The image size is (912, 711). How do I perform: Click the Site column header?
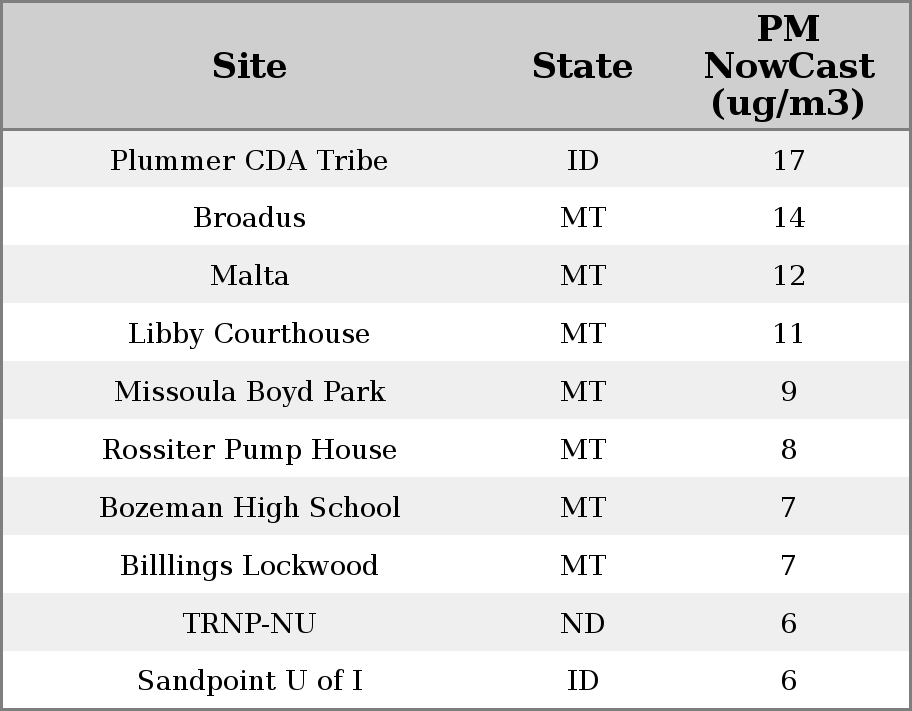249,66
